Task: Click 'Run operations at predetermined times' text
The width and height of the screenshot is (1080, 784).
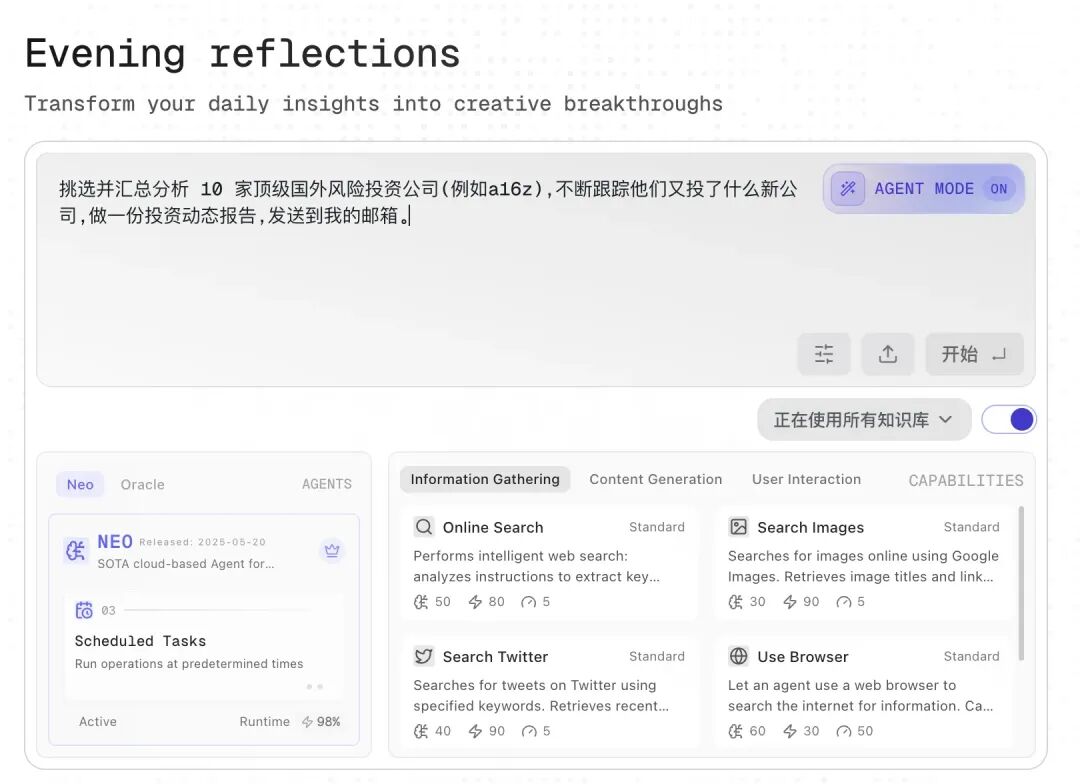Action: click(x=189, y=663)
